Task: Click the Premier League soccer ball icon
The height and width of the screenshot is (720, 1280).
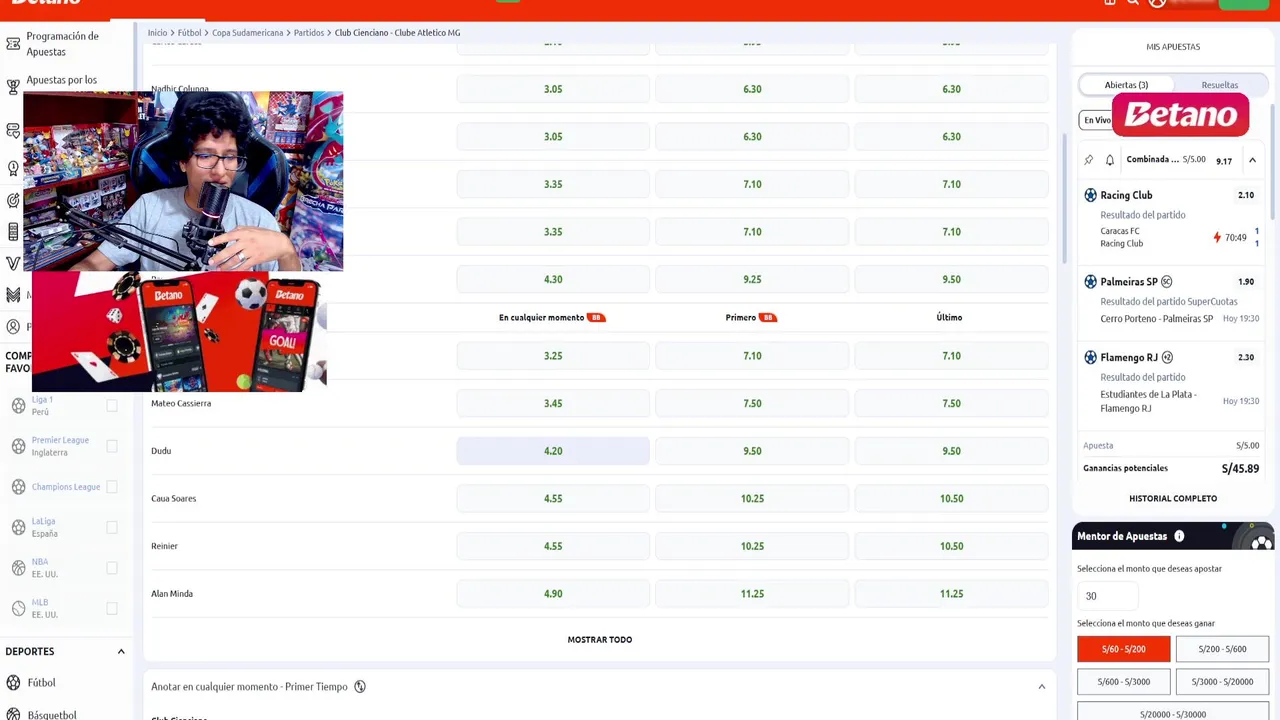Action: click(18, 446)
